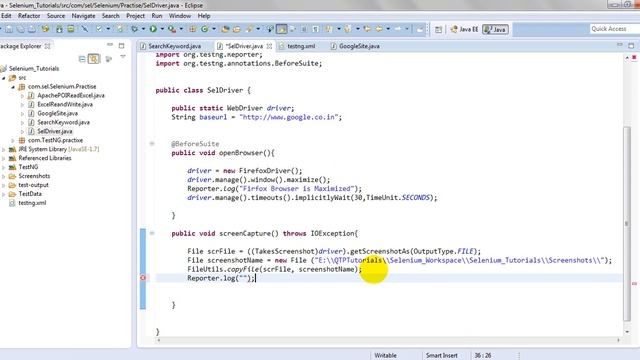The width and height of the screenshot is (640, 360).
Task: Click the Previous Annotation toolbar icon
Action: click(x=347, y=29)
